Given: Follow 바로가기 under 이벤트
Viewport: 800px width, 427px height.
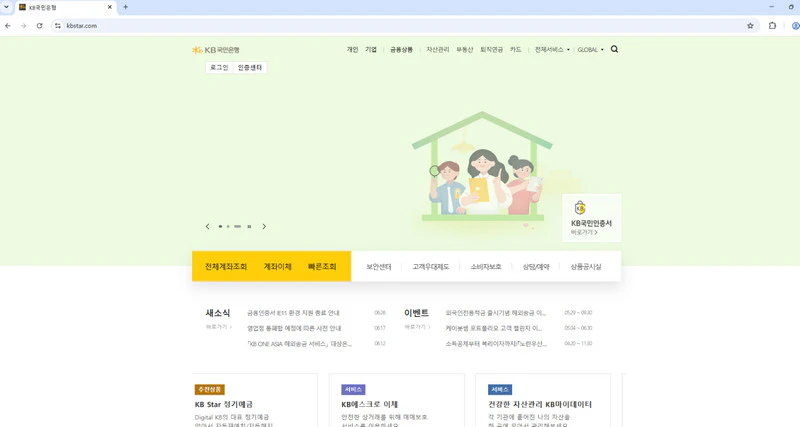Looking at the screenshot, I should coord(418,327).
